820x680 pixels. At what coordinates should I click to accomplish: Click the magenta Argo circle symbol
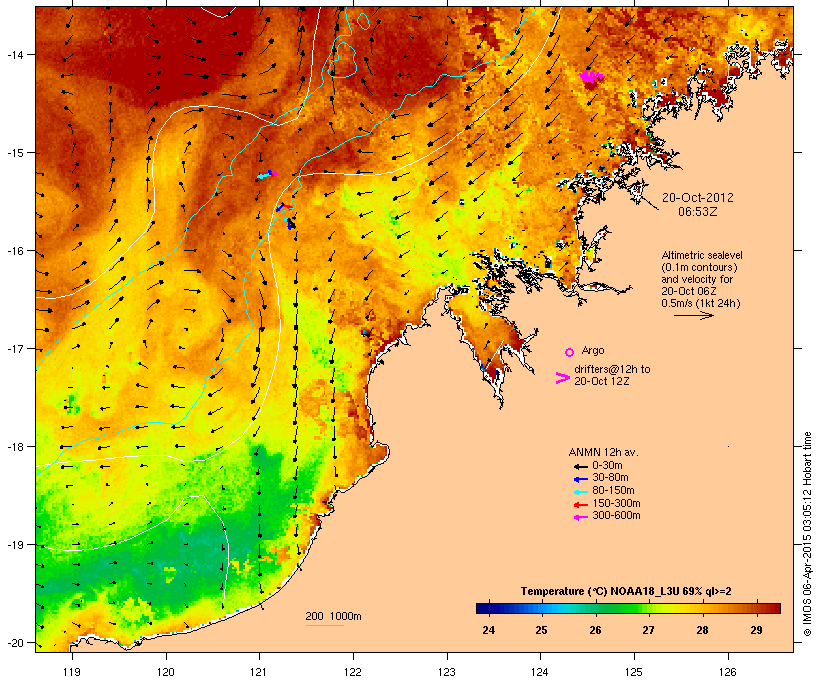point(570,352)
